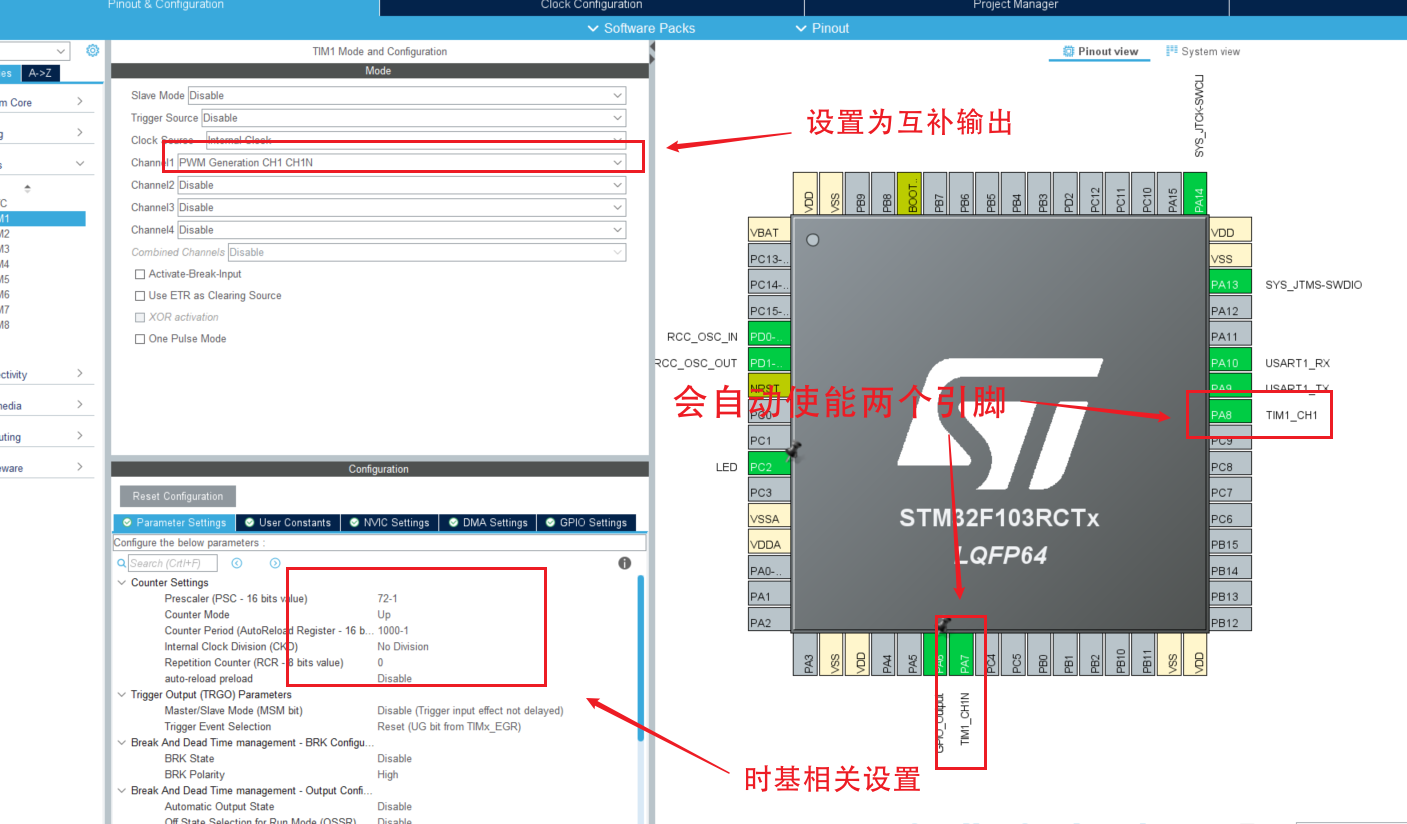Go to previous search result arrow
Screen dimensions: 1407x824
[x=237, y=563]
